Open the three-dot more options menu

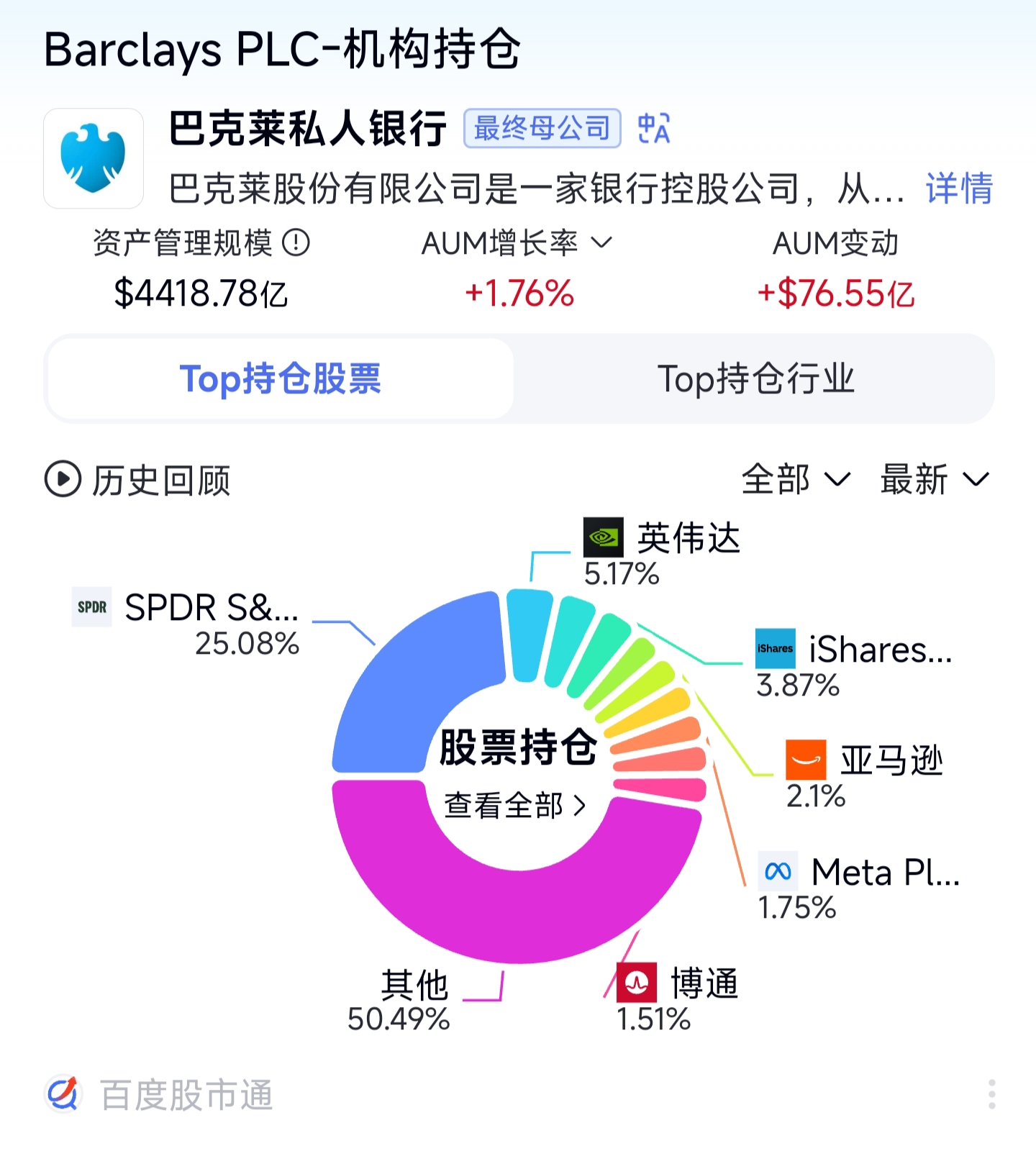coord(992,1094)
